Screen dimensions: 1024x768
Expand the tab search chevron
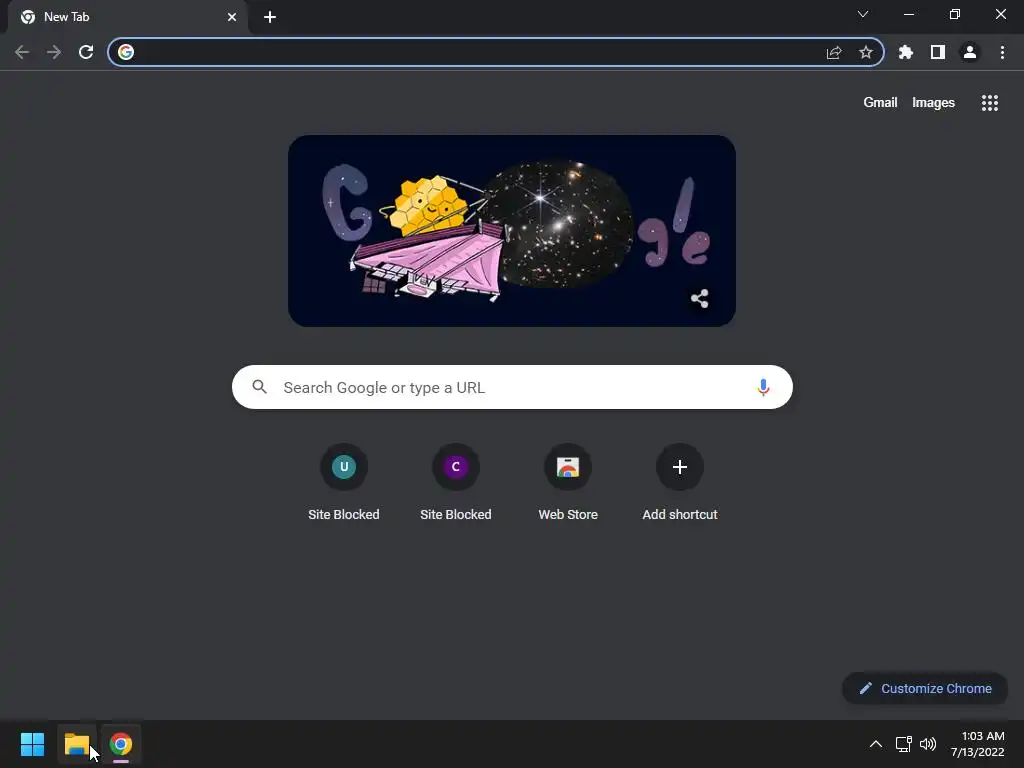[x=863, y=14]
